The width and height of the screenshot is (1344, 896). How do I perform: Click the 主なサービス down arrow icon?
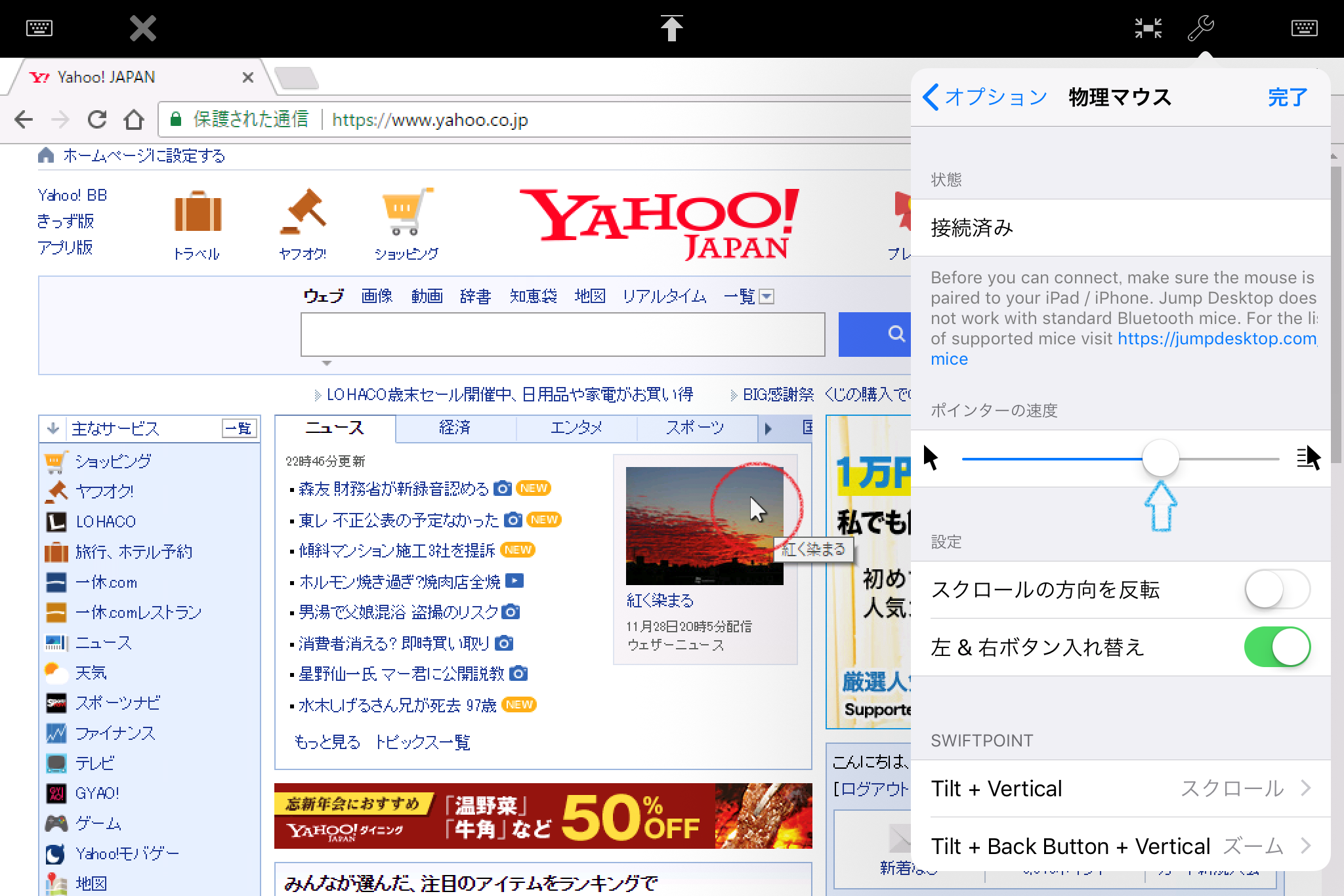pyautogui.click(x=53, y=429)
